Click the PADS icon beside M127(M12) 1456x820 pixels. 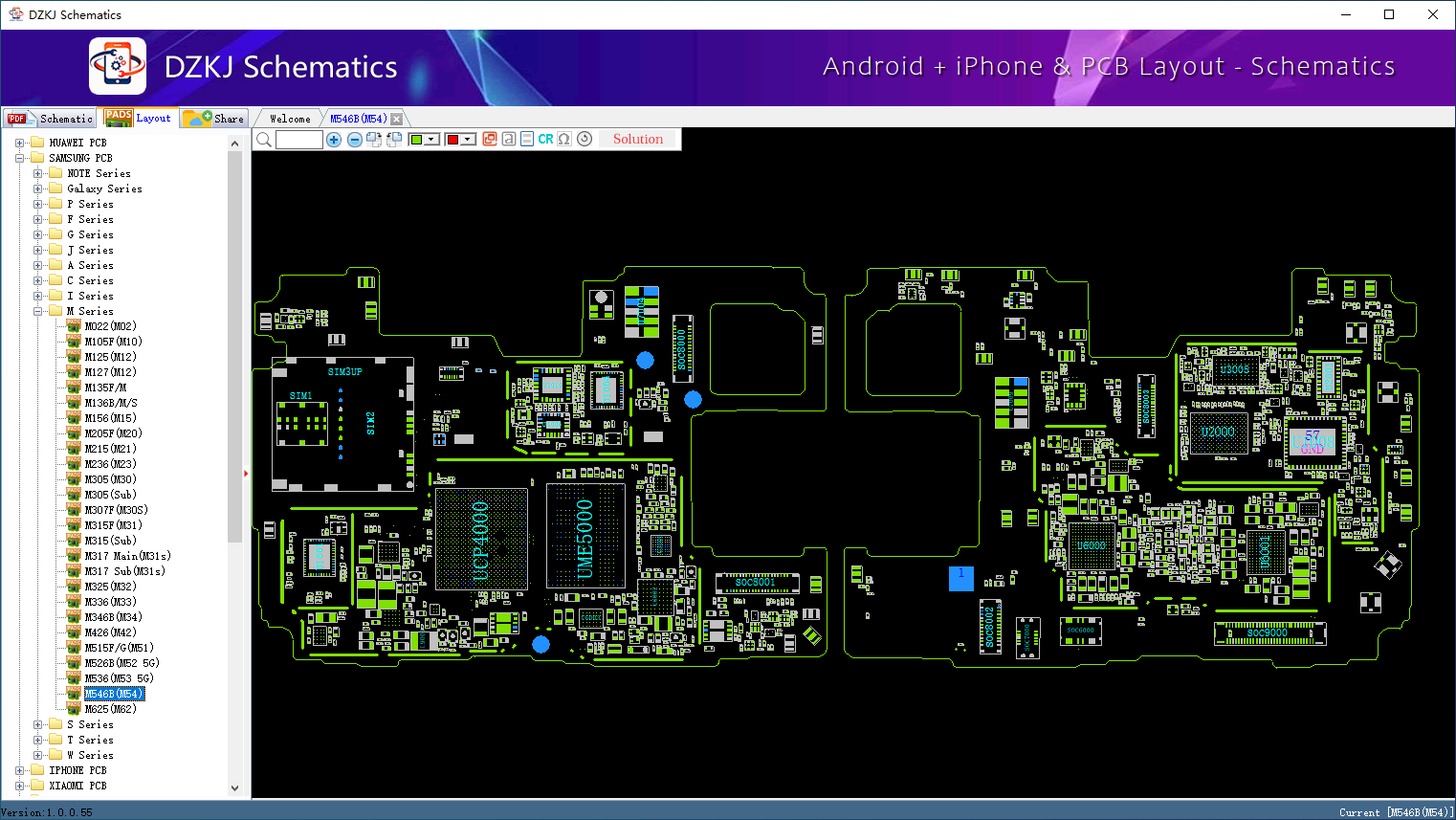point(74,372)
